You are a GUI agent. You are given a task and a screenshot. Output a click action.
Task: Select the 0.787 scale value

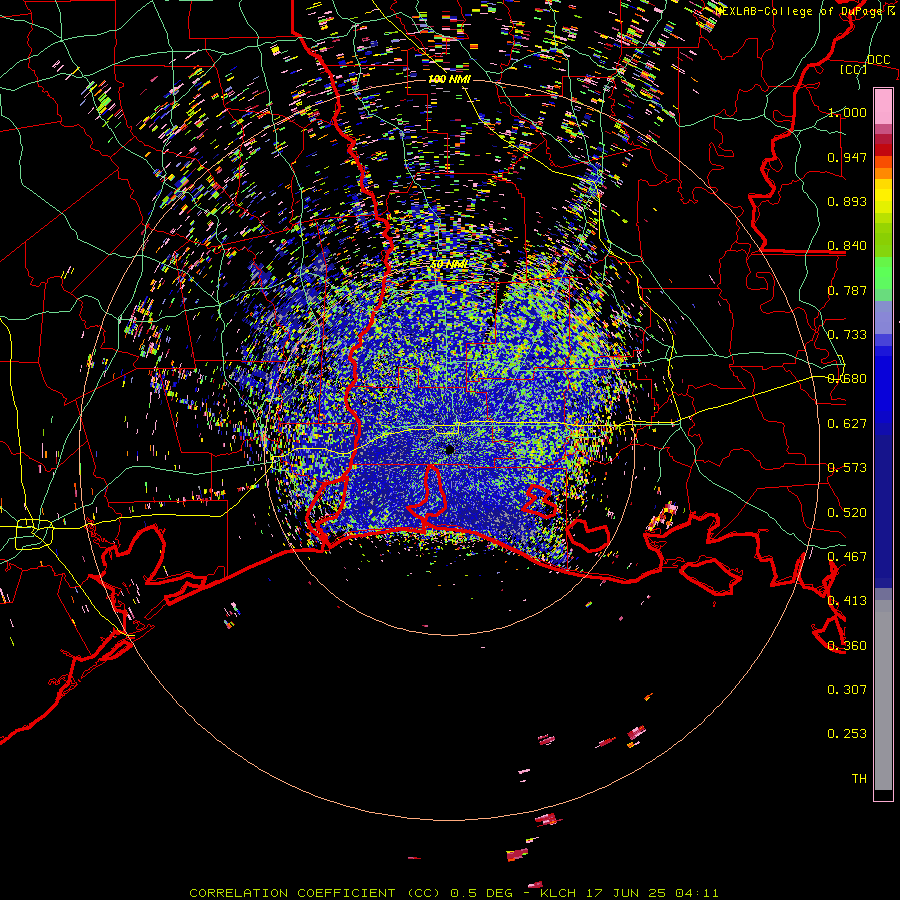tap(847, 290)
